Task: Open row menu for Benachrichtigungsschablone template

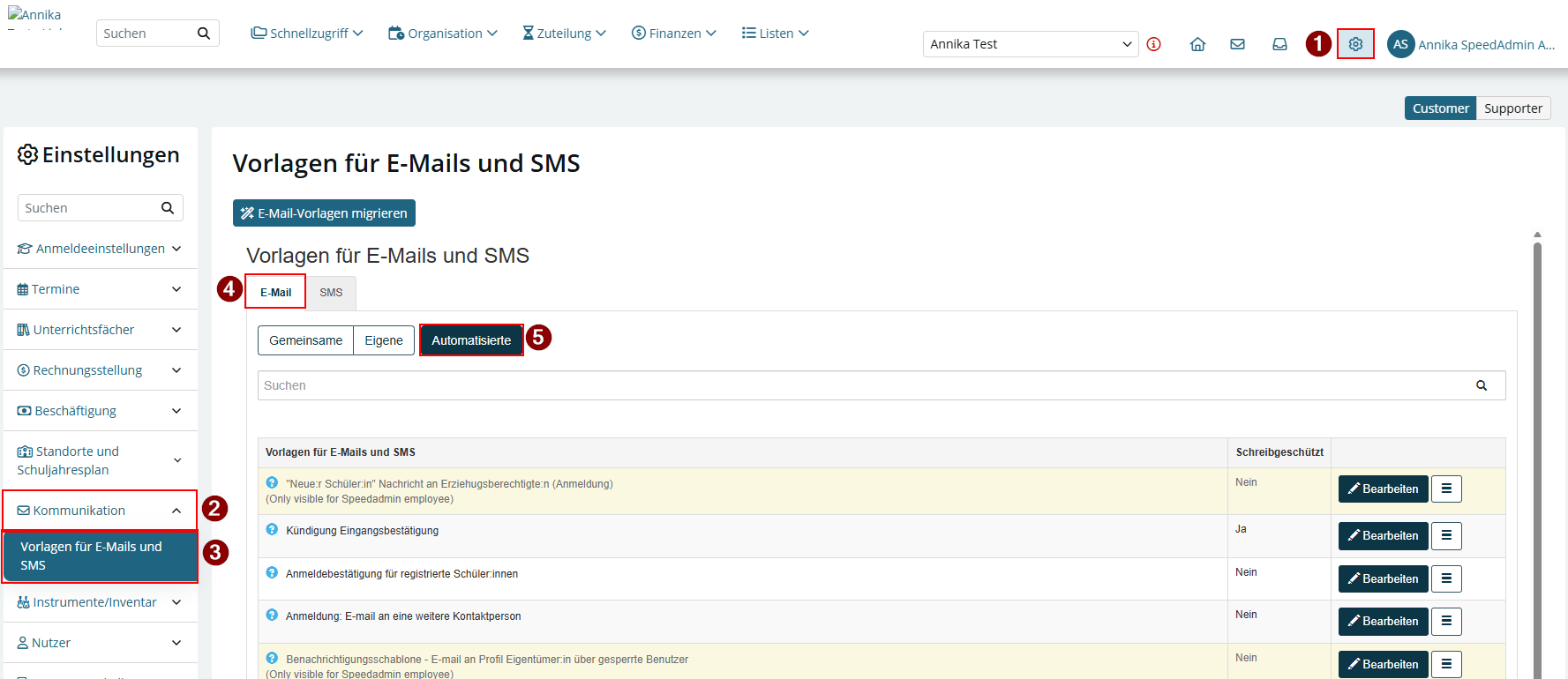Action: click(x=1446, y=664)
